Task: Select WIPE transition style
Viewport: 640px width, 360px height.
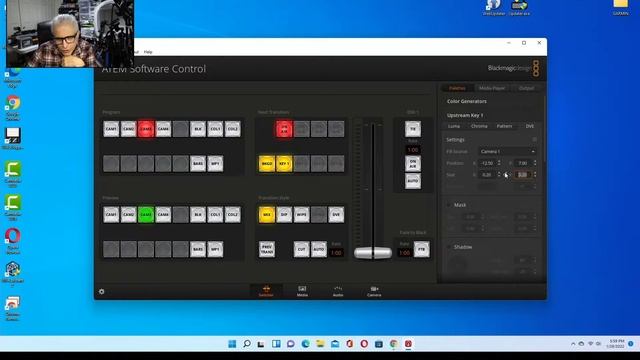Action: 302,214
